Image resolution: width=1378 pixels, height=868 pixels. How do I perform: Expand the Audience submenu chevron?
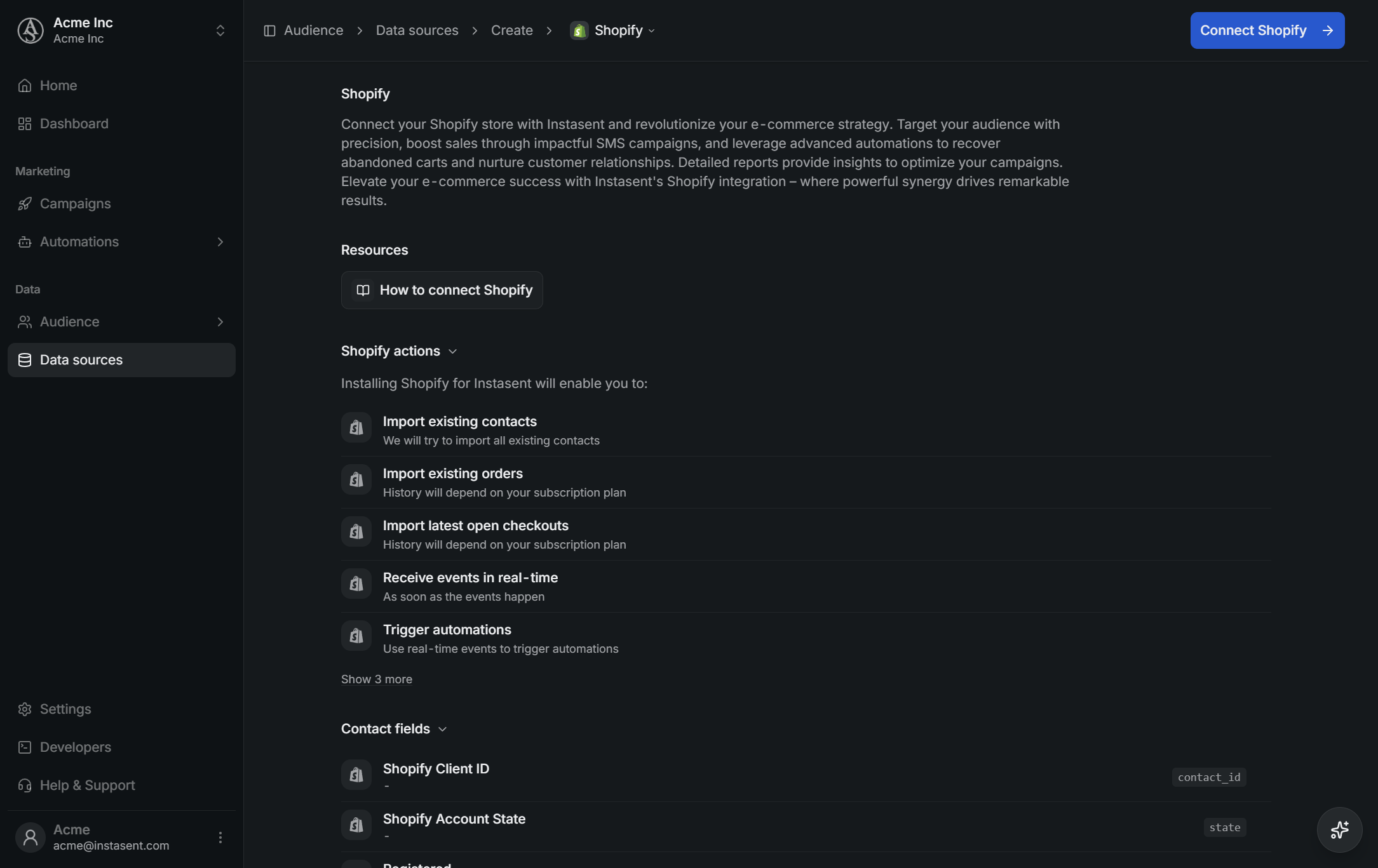(x=220, y=322)
